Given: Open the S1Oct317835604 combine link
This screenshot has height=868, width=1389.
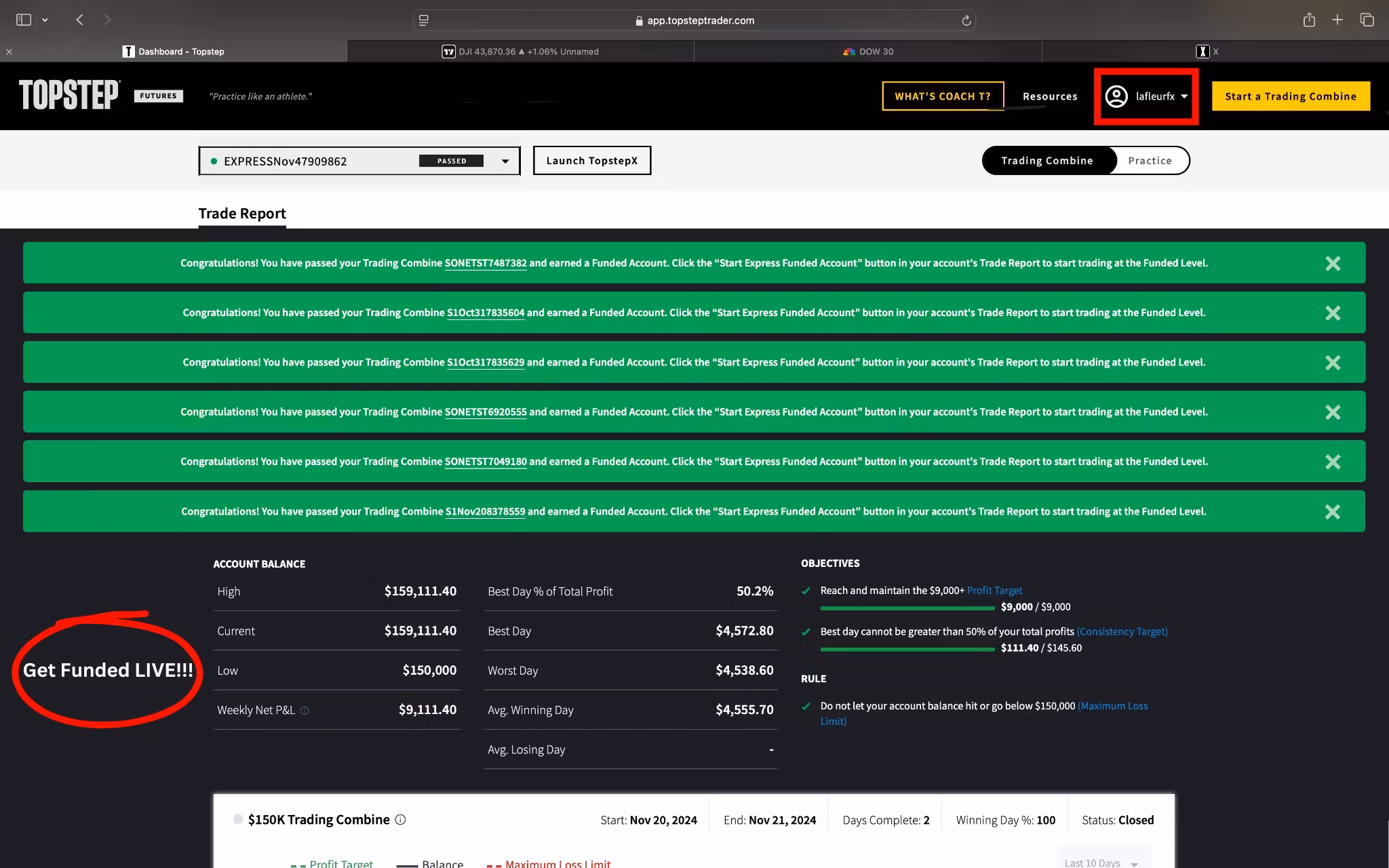Looking at the screenshot, I should coord(486,313).
